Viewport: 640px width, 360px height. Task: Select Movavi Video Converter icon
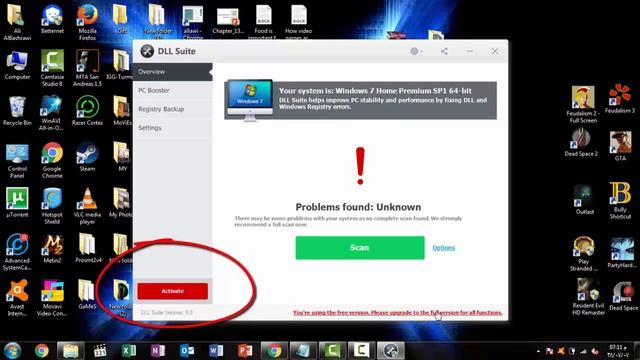coord(52,298)
